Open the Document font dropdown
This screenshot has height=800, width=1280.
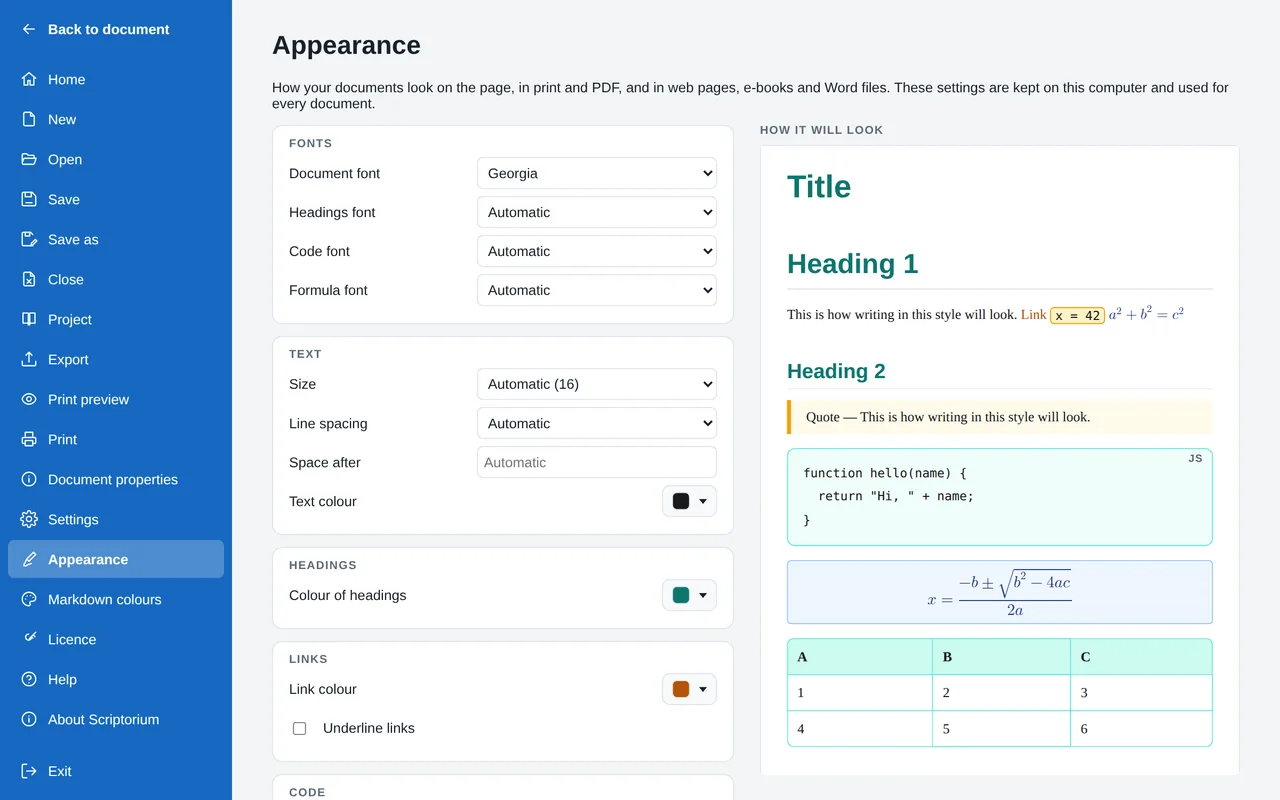click(x=597, y=173)
